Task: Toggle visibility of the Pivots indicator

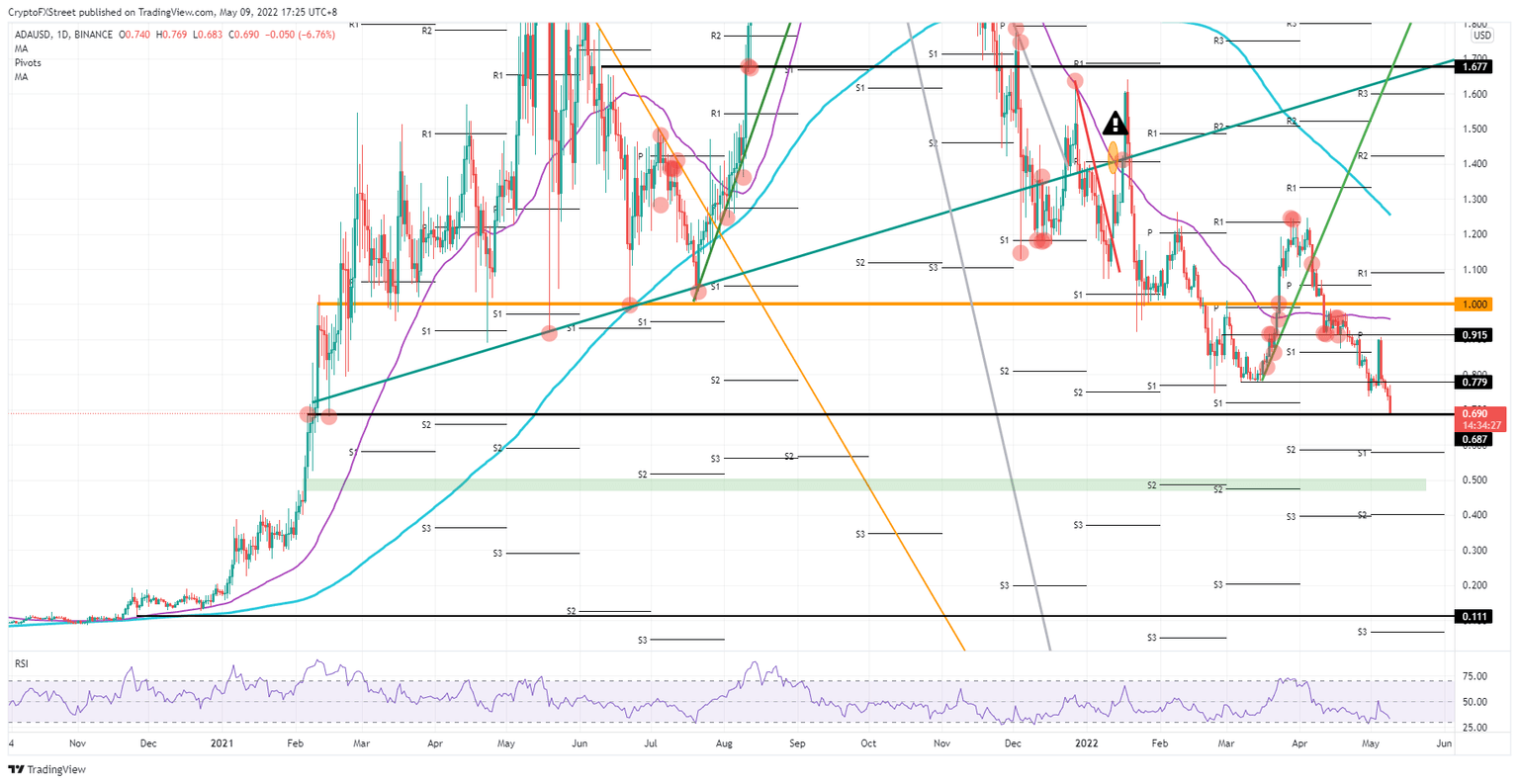Action: pyautogui.click(x=27, y=62)
